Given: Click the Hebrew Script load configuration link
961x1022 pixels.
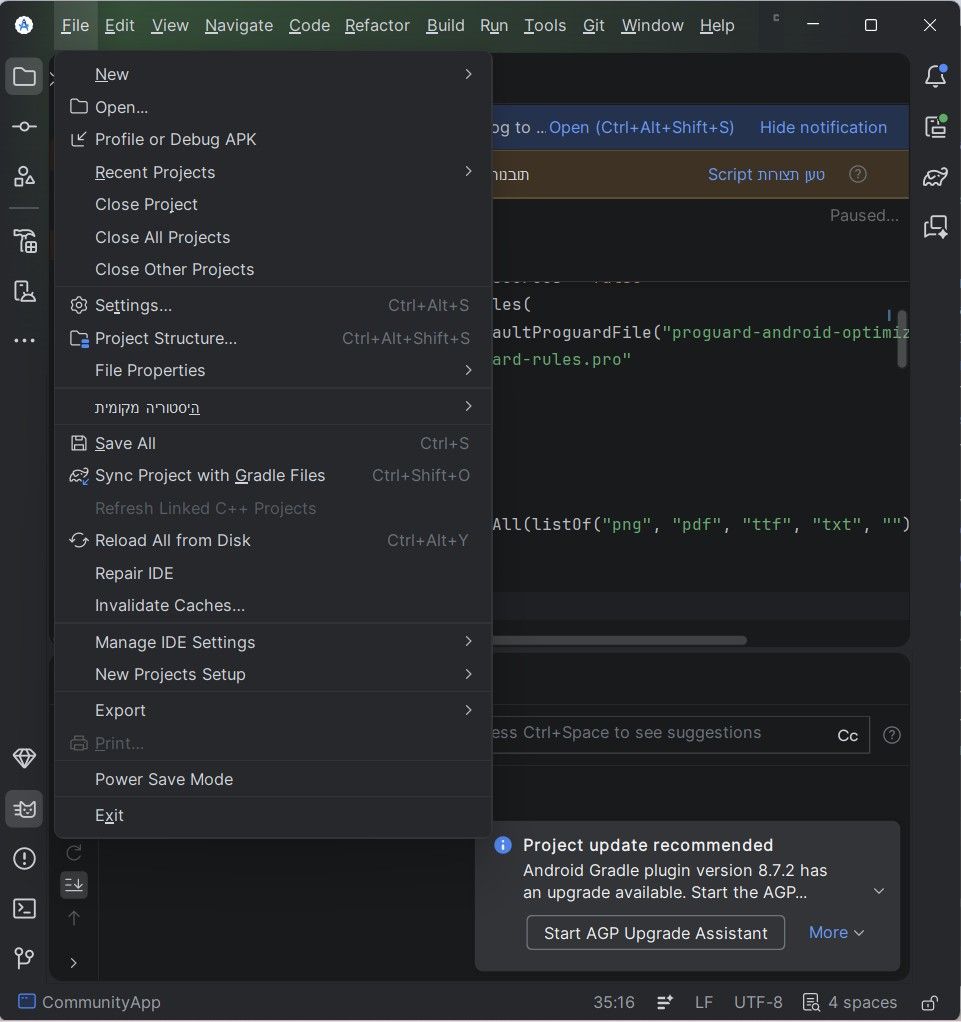Looking at the screenshot, I should (766, 174).
